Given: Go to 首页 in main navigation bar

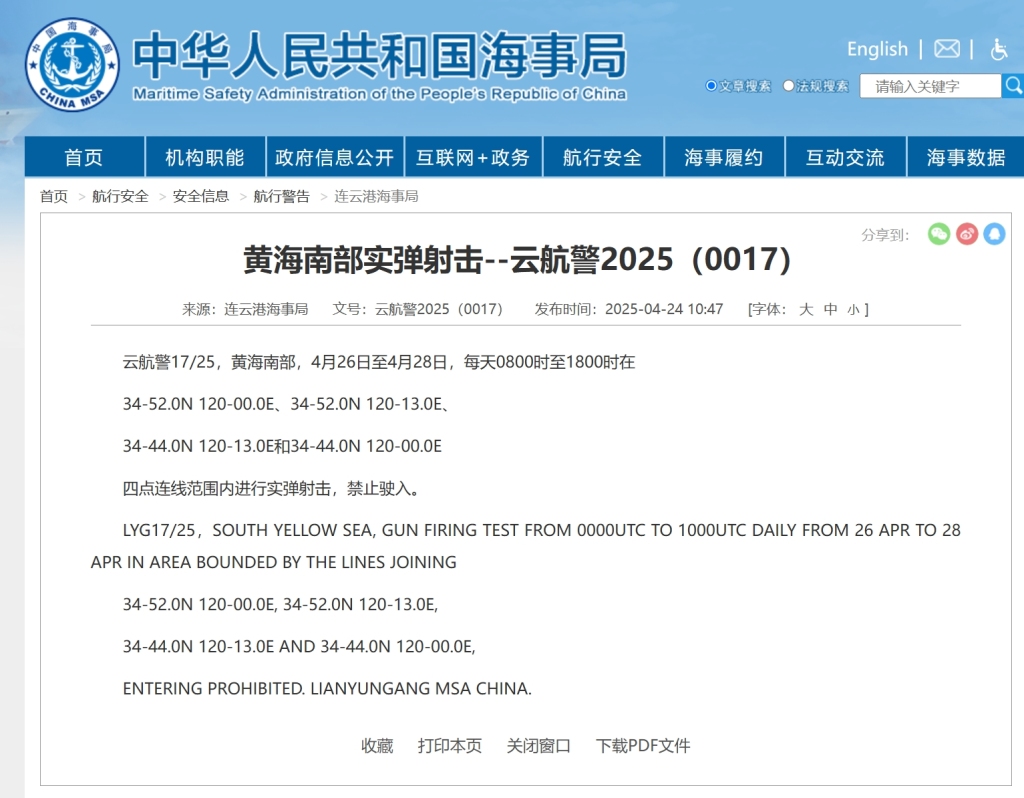Looking at the screenshot, I should pos(84,157).
